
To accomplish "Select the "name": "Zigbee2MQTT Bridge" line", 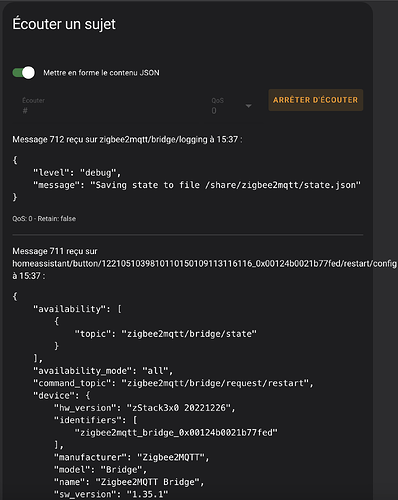I will point(129,482).
